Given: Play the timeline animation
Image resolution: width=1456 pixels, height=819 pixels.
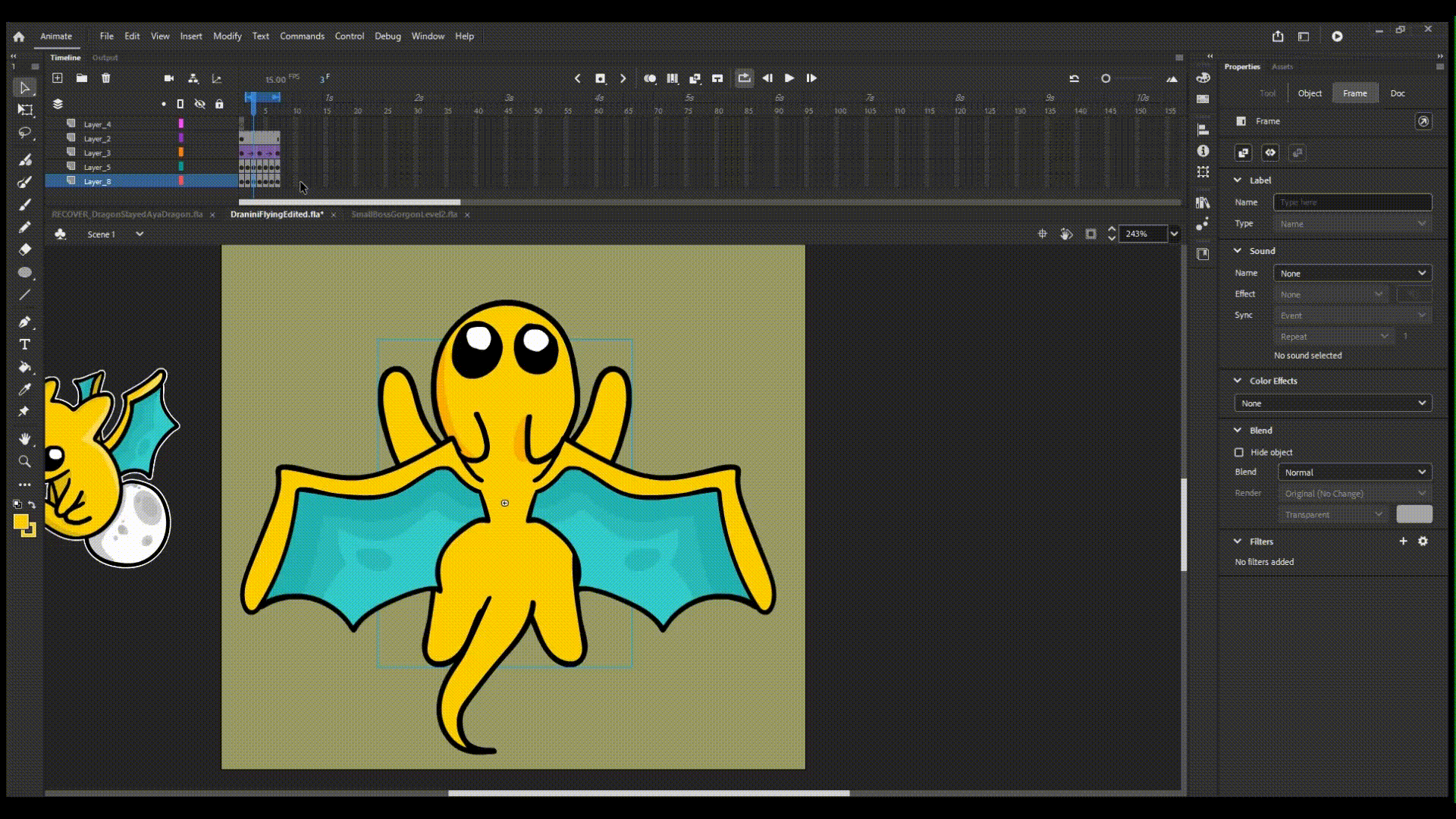Looking at the screenshot, I should click(x=789, y=78).
